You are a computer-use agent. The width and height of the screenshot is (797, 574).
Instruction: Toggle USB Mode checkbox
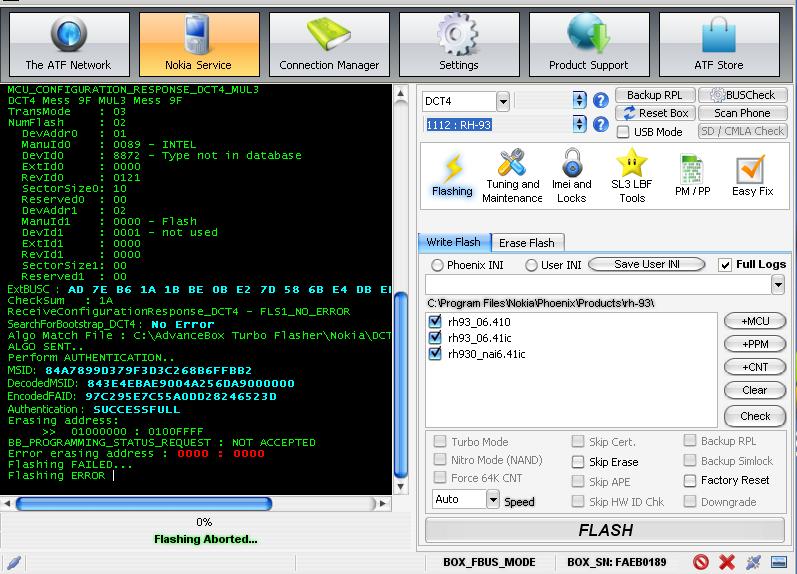pos(623,132)
